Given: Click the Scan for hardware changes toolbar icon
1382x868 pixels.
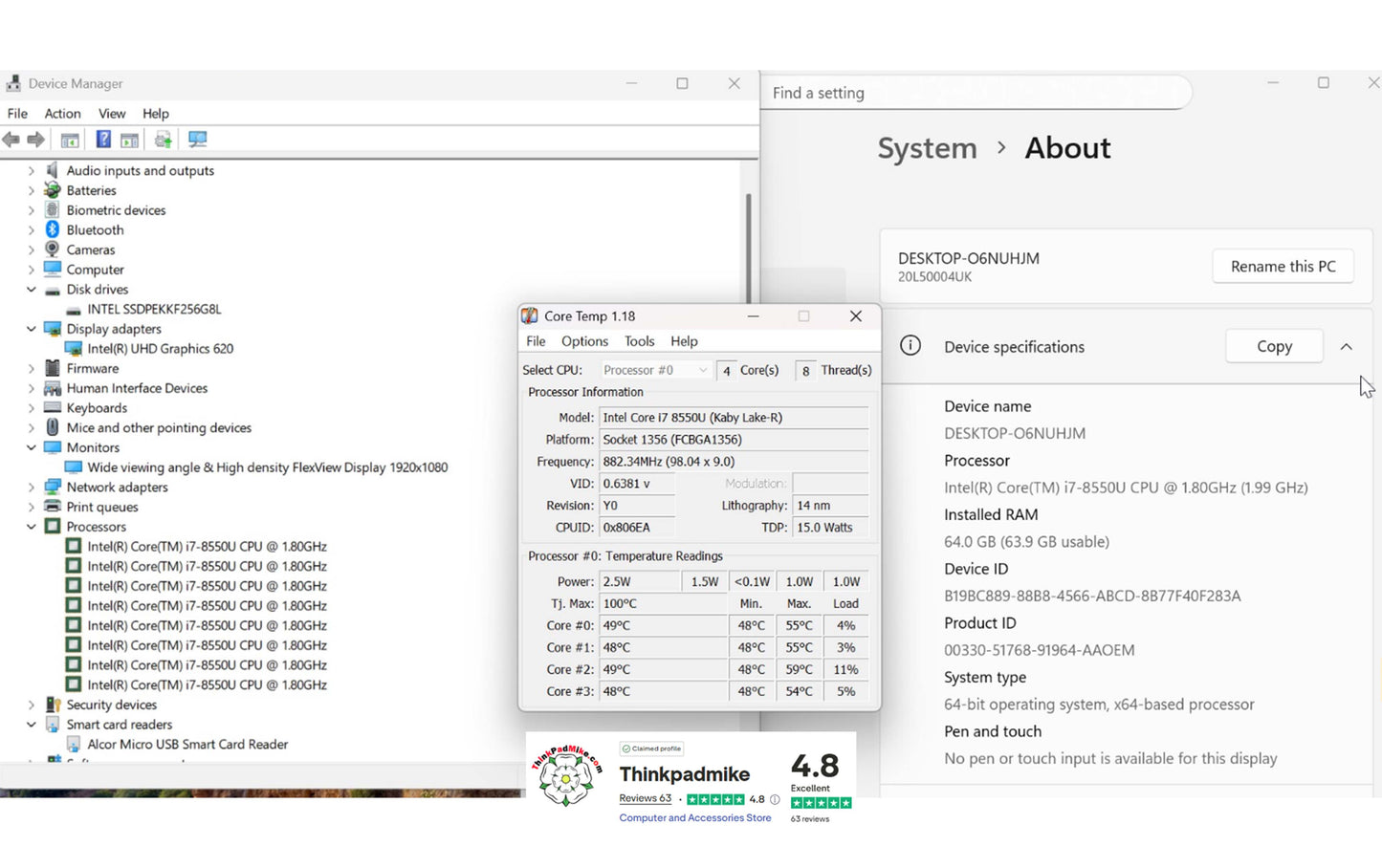Looking at the screenshot, I should point(198,140).
